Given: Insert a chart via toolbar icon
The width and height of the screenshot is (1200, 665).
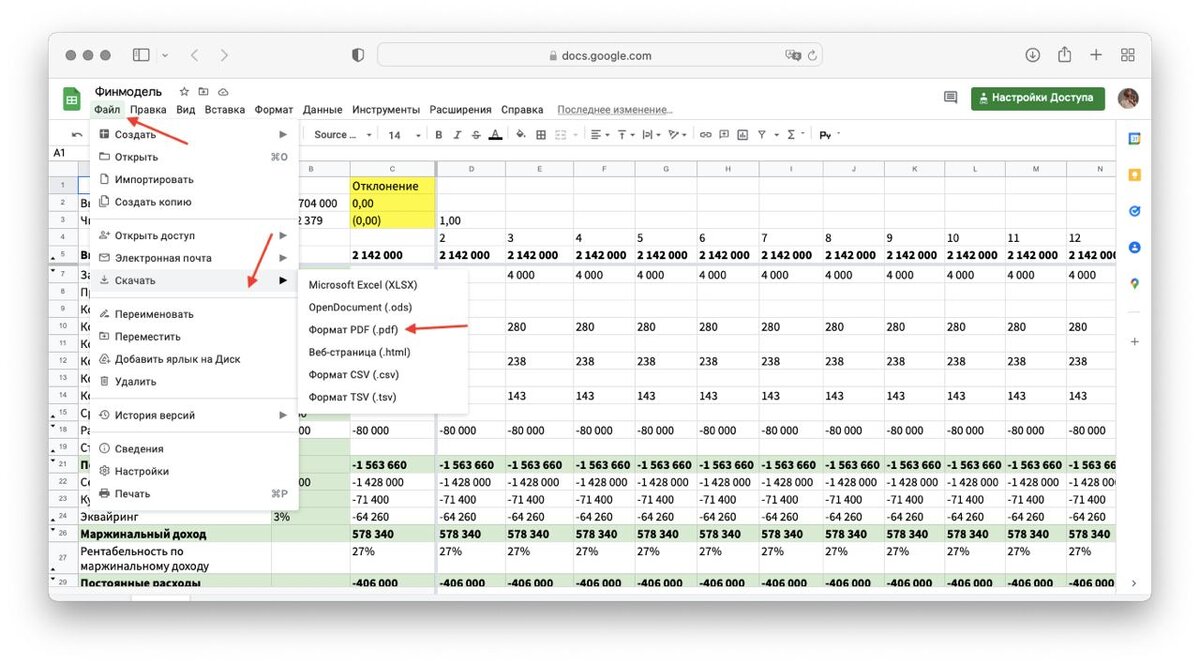Looking at the screenshot, I should pyautogui.click(x=744, y=135).
